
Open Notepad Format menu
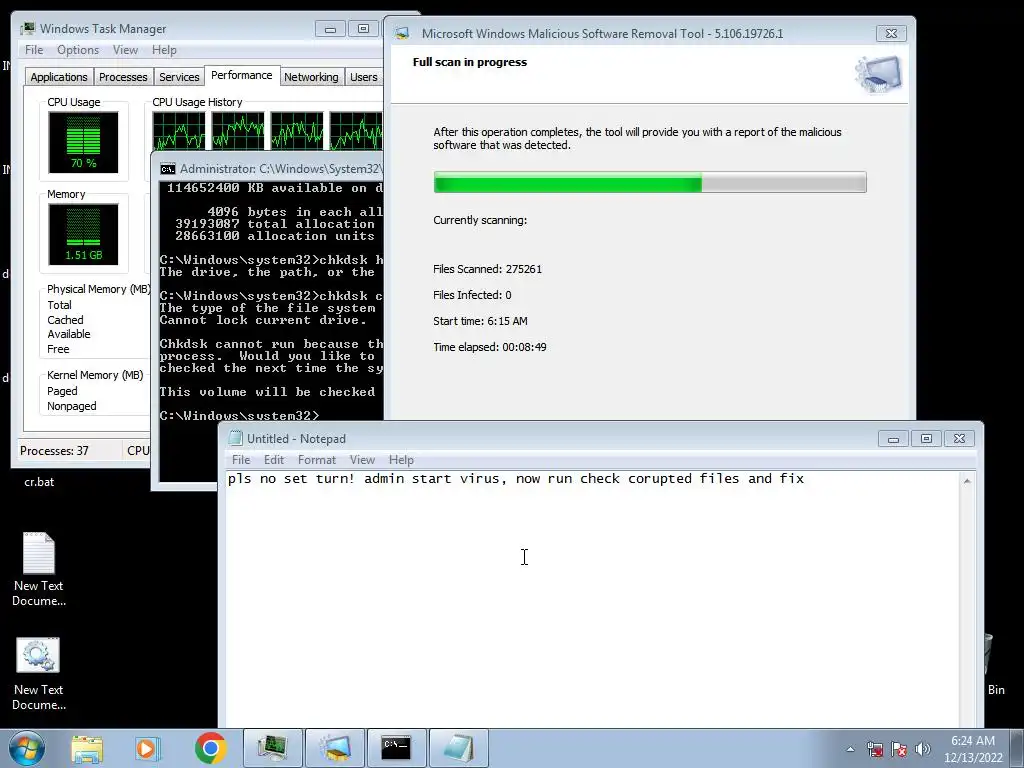coord(317,460)
